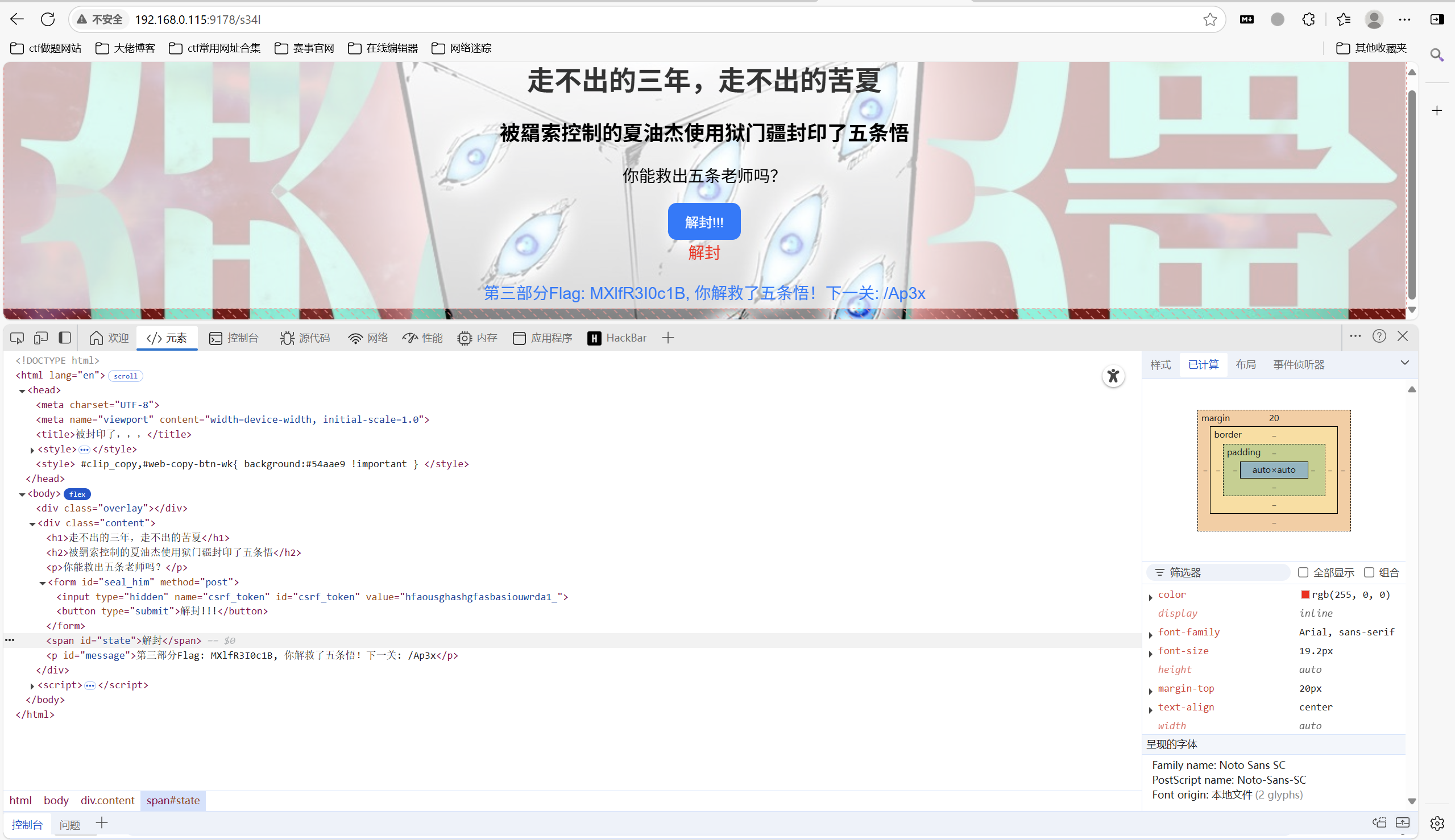Enable the 组合 checkbox

[x=1369, y=572]
